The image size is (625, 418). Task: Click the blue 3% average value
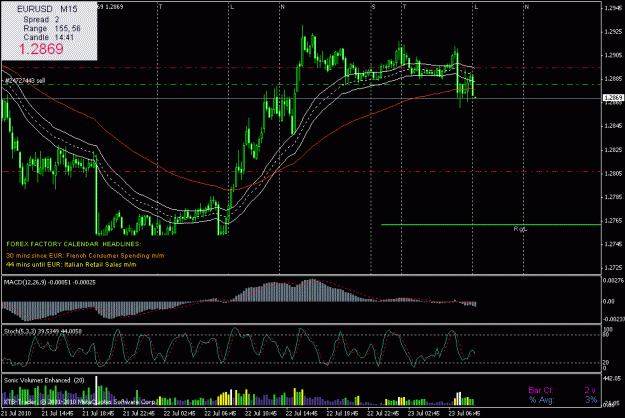[591, 399]
